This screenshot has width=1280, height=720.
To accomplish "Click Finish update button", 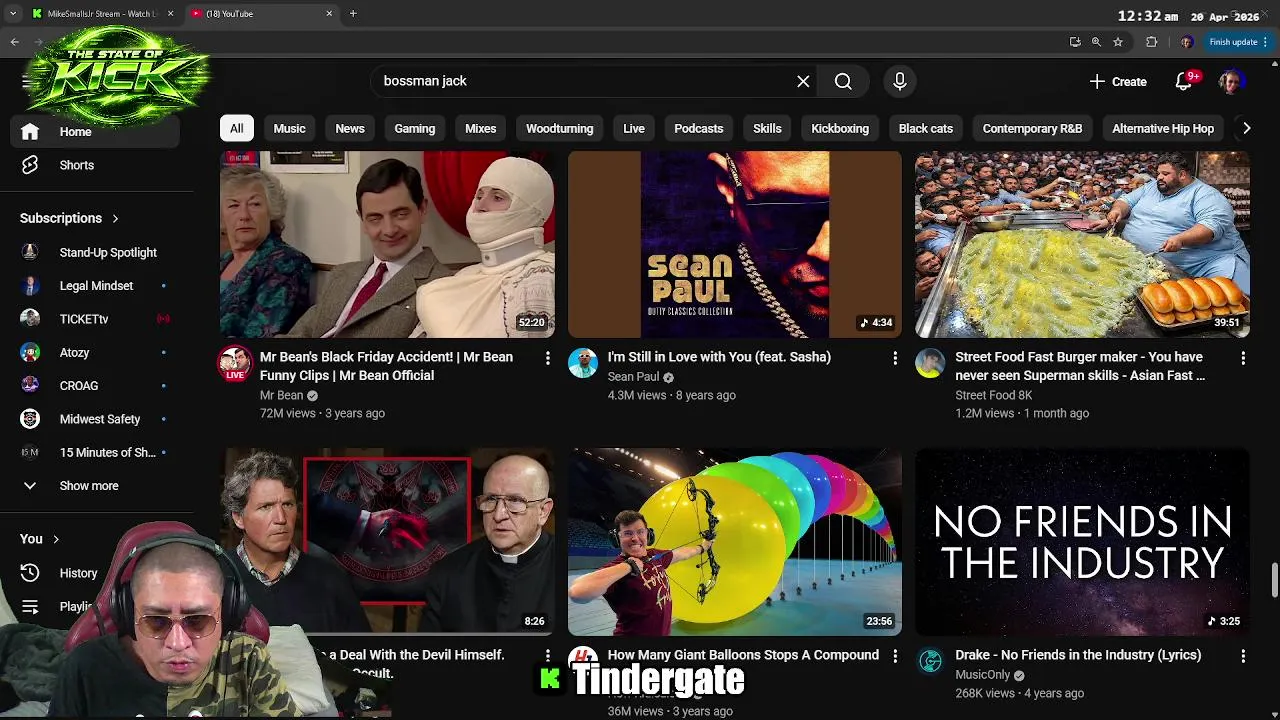I will 1238,42.
